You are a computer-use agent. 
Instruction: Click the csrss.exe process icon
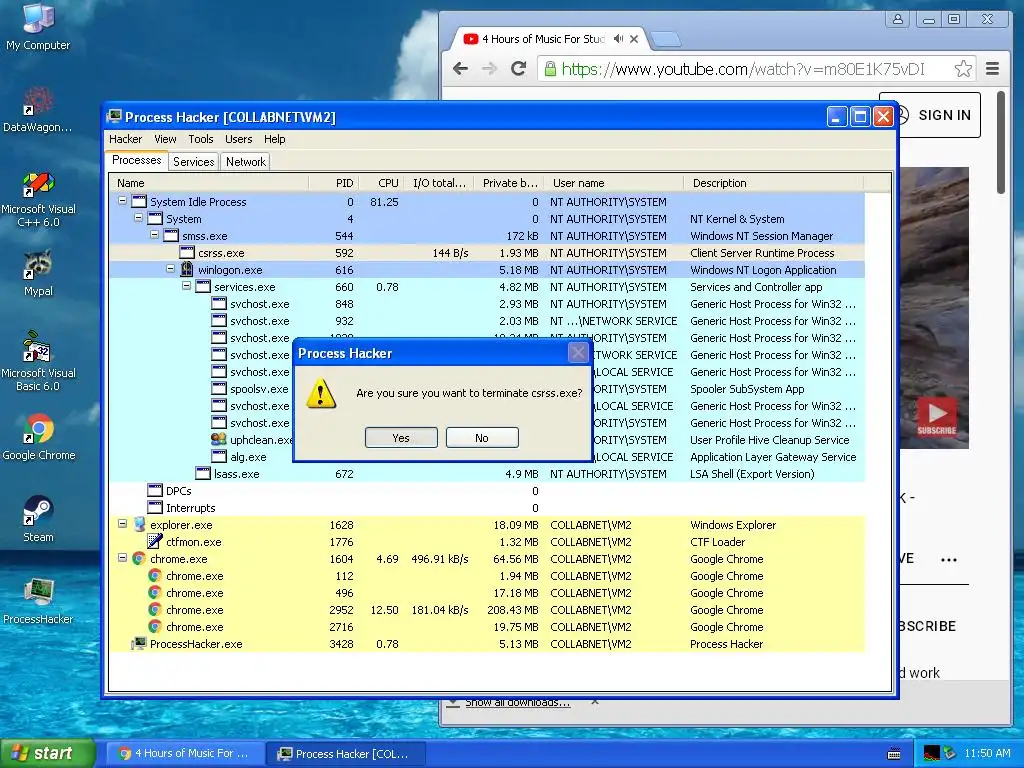[187, 253]
